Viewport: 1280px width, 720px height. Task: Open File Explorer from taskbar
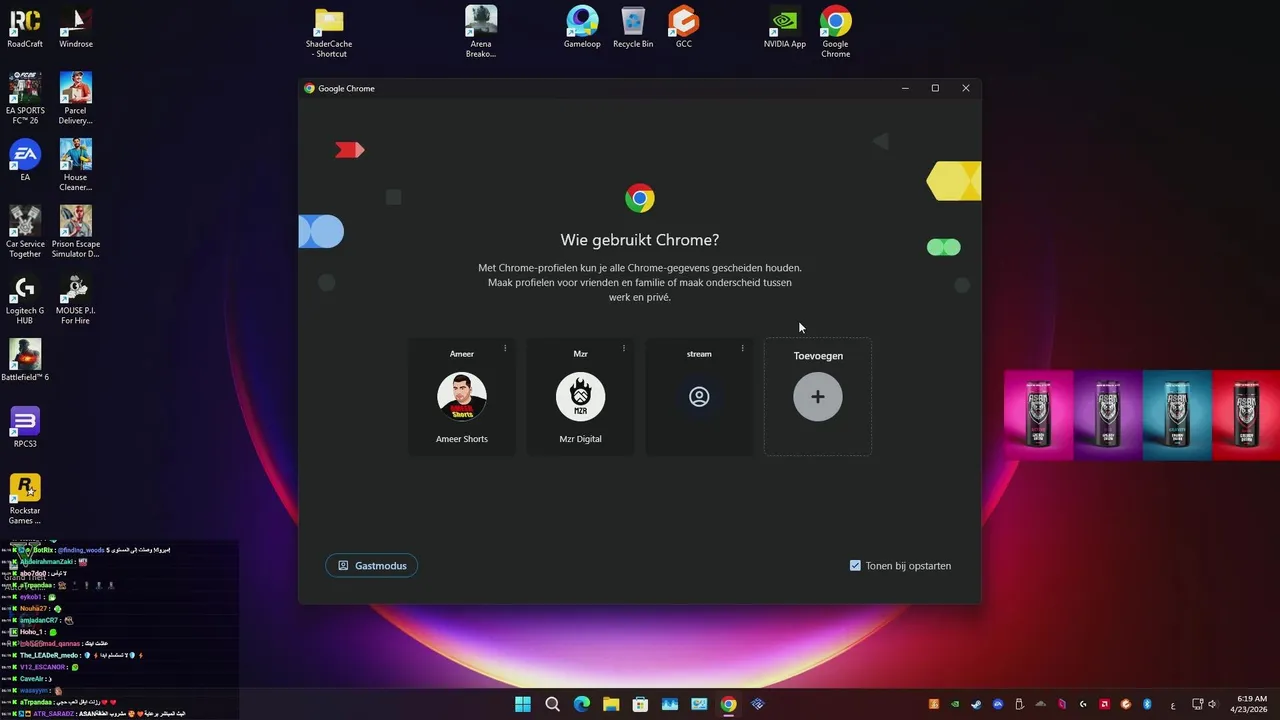coord(611,704)
